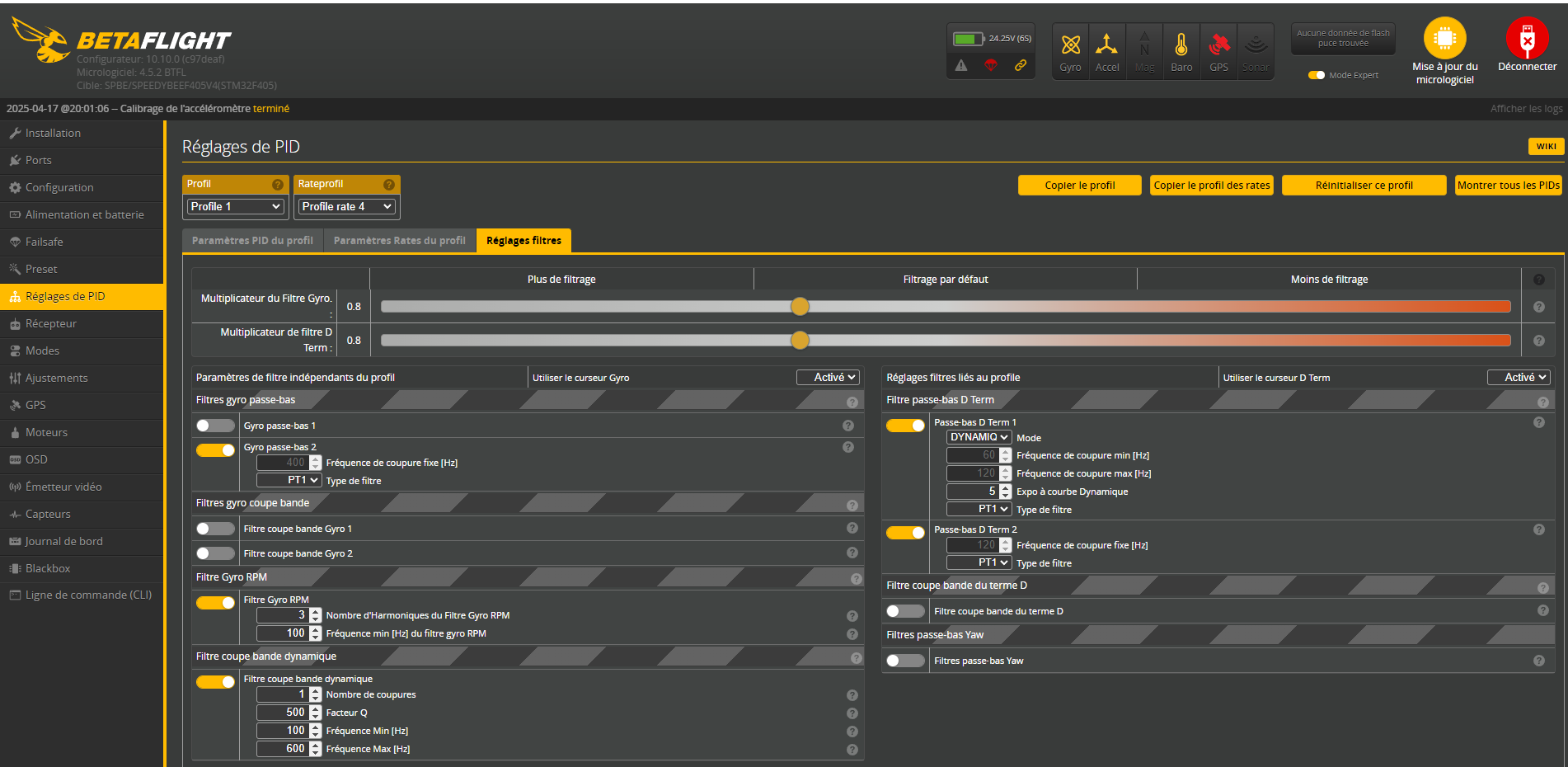This screenshot has width=1568, height=767.
Task: Click Réinitialiser ce profil button
Action: (1364, 186)
